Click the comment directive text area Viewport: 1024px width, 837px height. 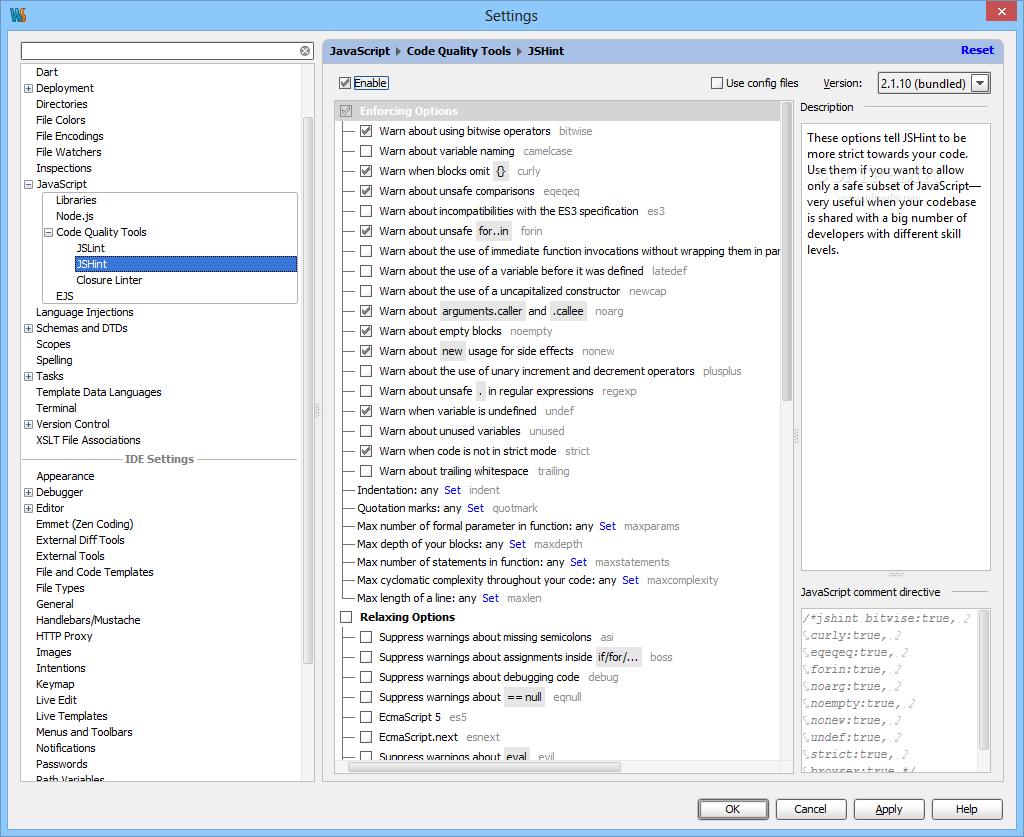coord(890,691)
